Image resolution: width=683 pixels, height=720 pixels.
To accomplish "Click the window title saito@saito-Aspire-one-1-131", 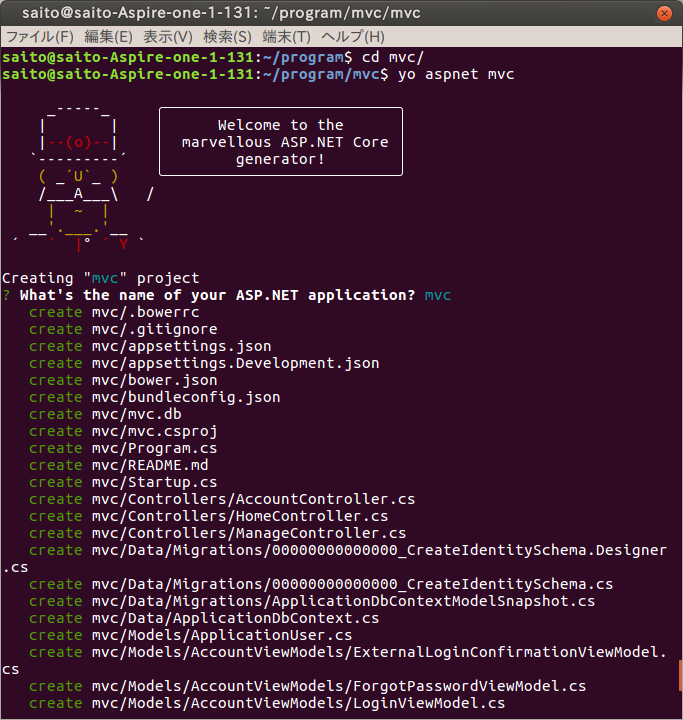I will point(221,13).
